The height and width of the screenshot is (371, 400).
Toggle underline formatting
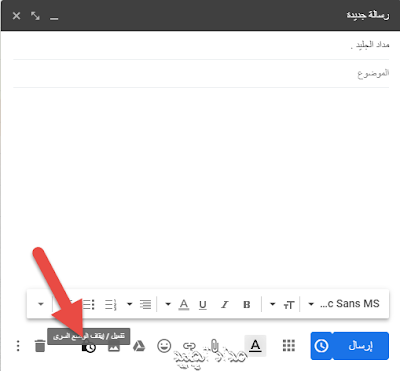point(203,305)
